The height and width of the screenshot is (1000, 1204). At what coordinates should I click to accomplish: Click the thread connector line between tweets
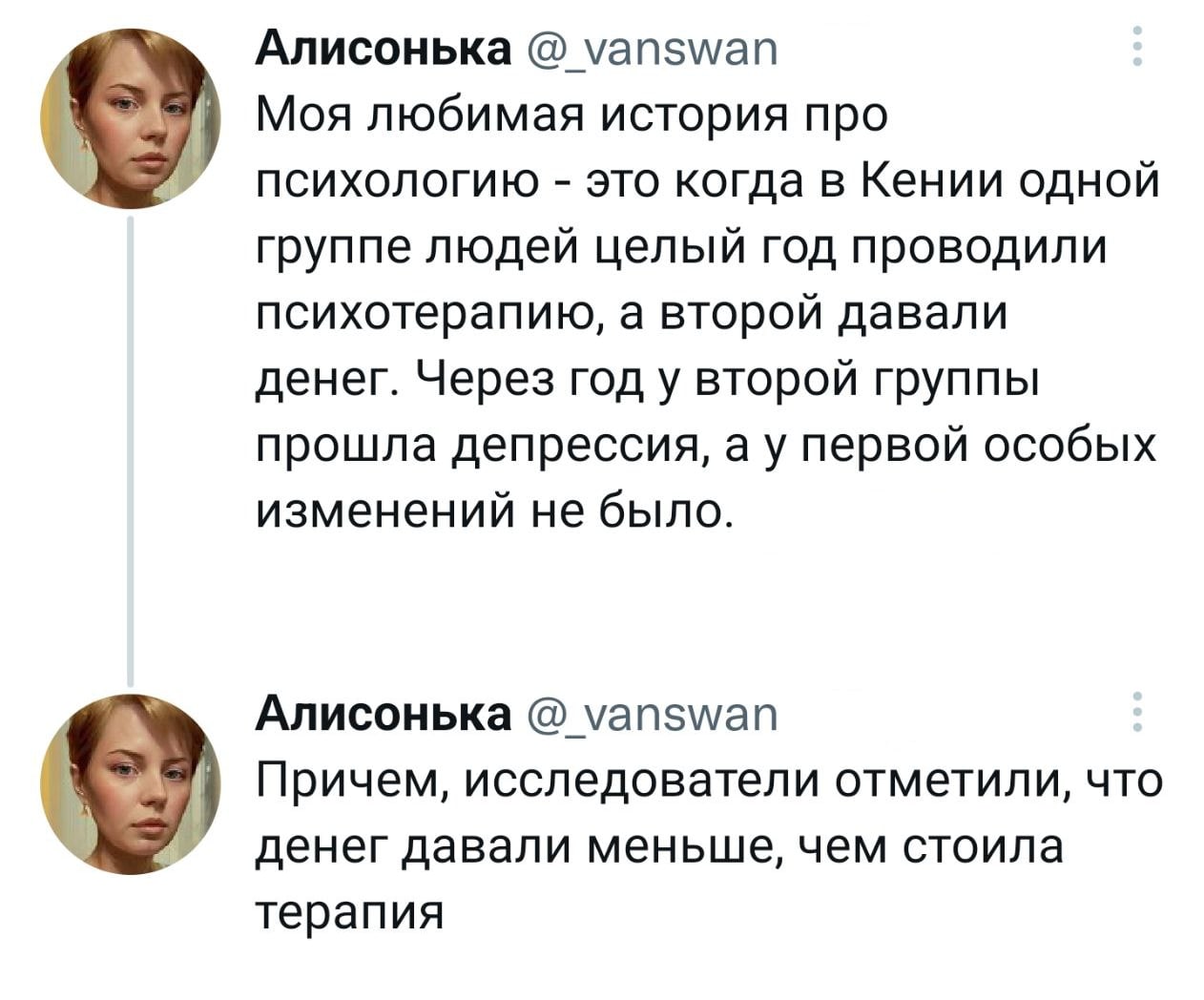pos(129,448)
